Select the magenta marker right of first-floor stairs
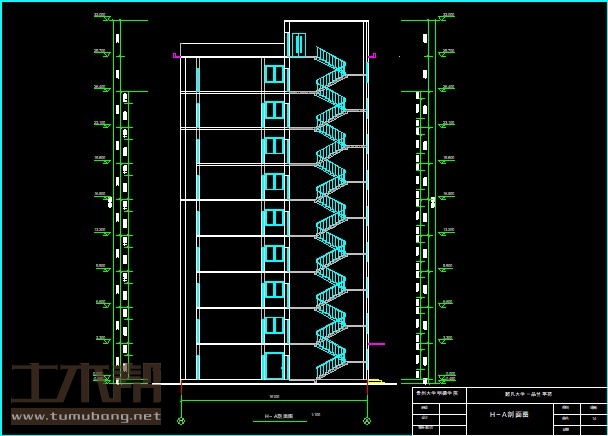 pos(376,344)
